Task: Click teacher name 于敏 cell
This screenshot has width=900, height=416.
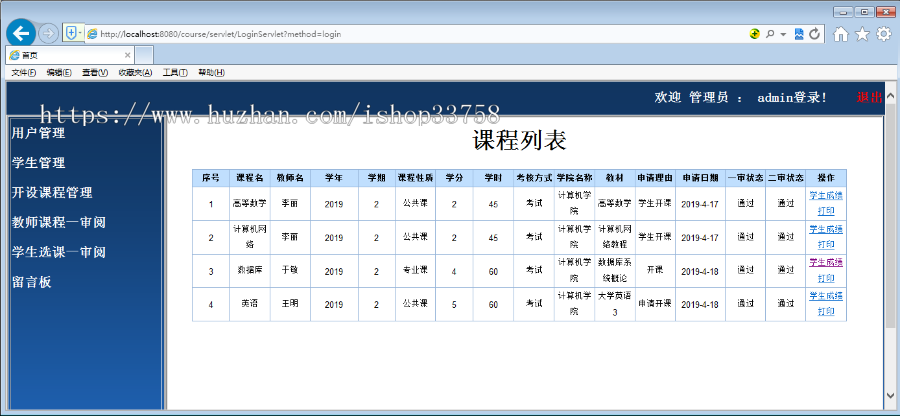Action: tap(290, 271)
